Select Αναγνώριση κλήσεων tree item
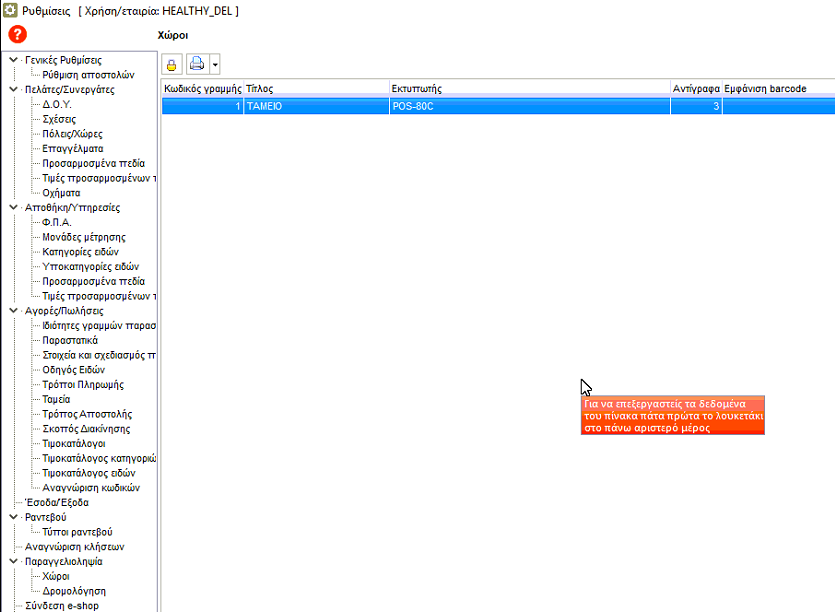Image resolution: width=835 pixels, height=612 pixels. click(x=75, y=547)
